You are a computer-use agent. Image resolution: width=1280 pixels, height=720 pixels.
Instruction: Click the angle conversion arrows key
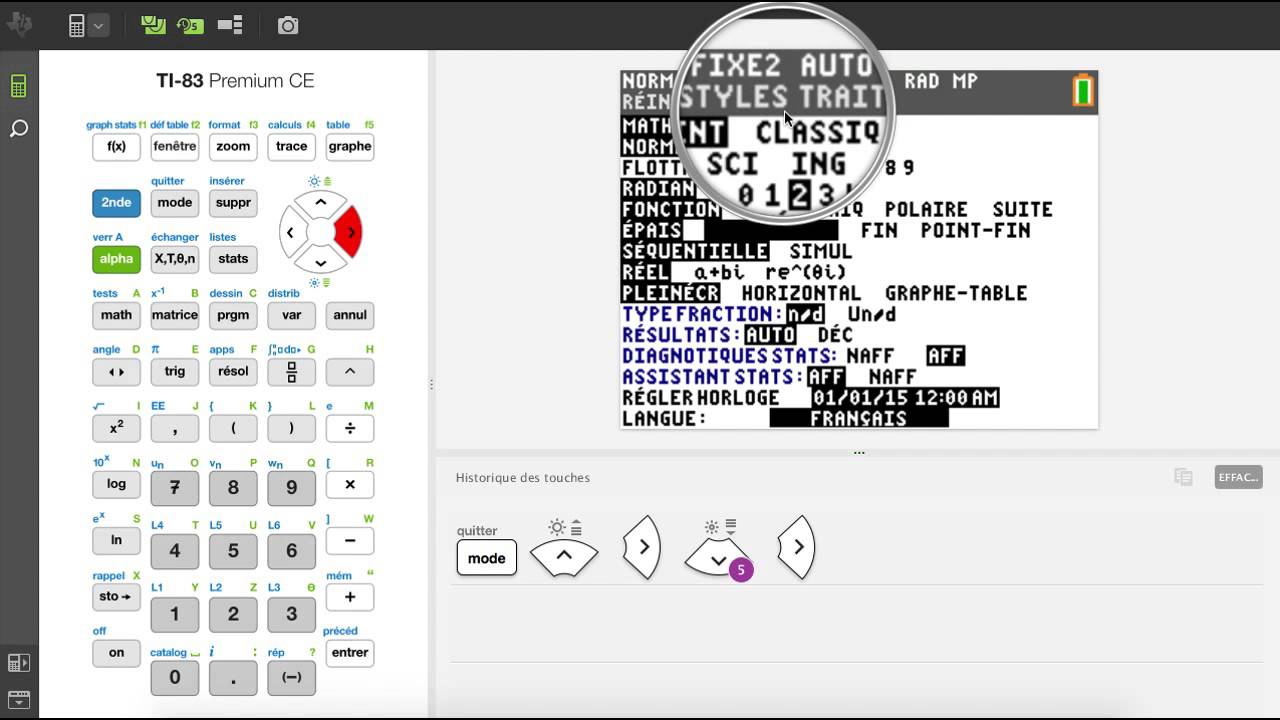(x=116, y=372)
